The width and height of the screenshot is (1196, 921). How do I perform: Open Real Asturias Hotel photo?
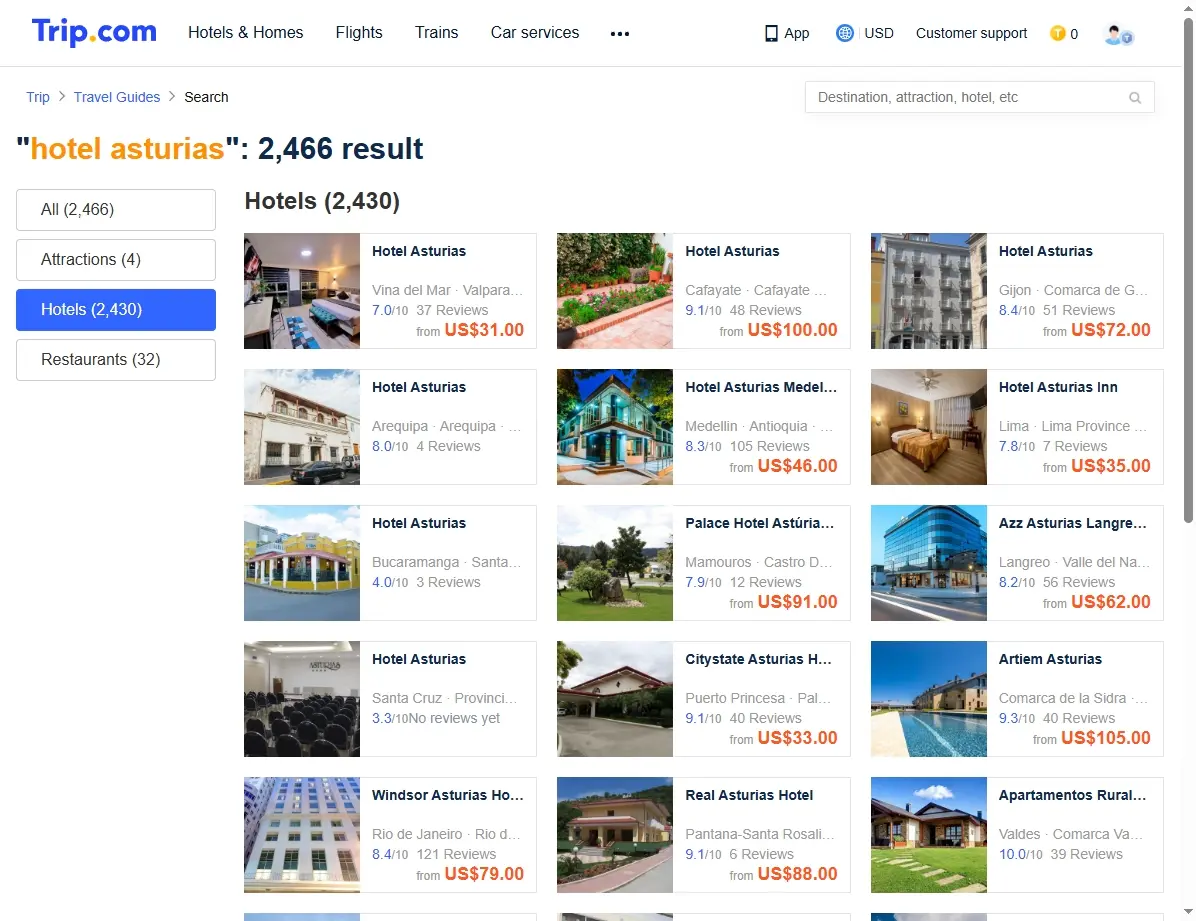point(615,835)
